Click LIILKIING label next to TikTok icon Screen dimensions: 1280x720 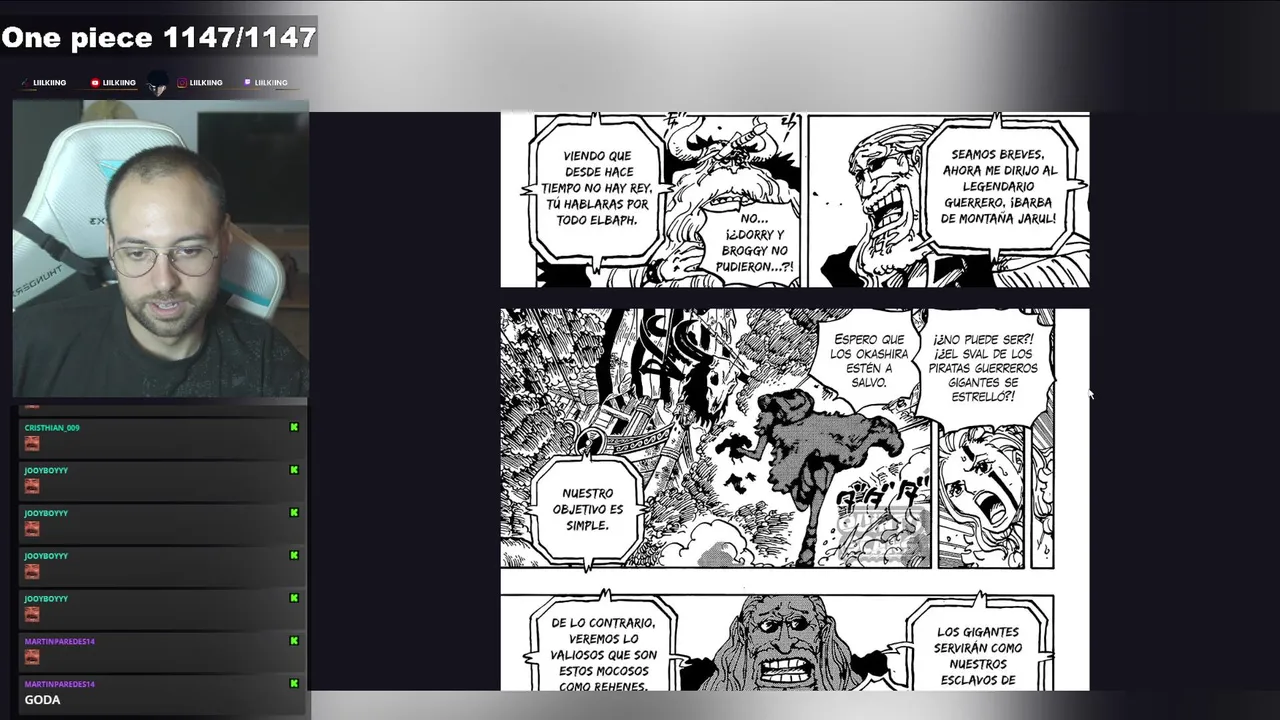[49, 83]
